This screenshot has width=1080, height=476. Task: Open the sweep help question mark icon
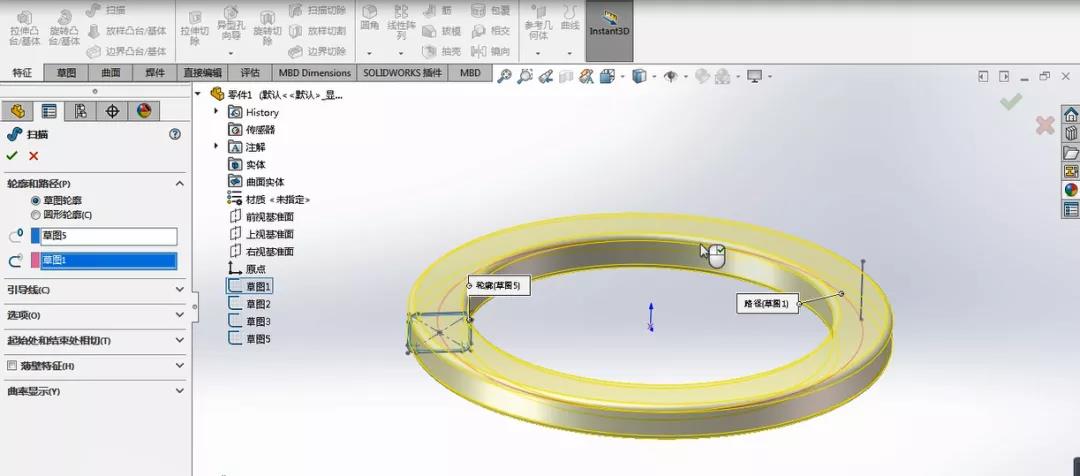(x=175, y=134)
